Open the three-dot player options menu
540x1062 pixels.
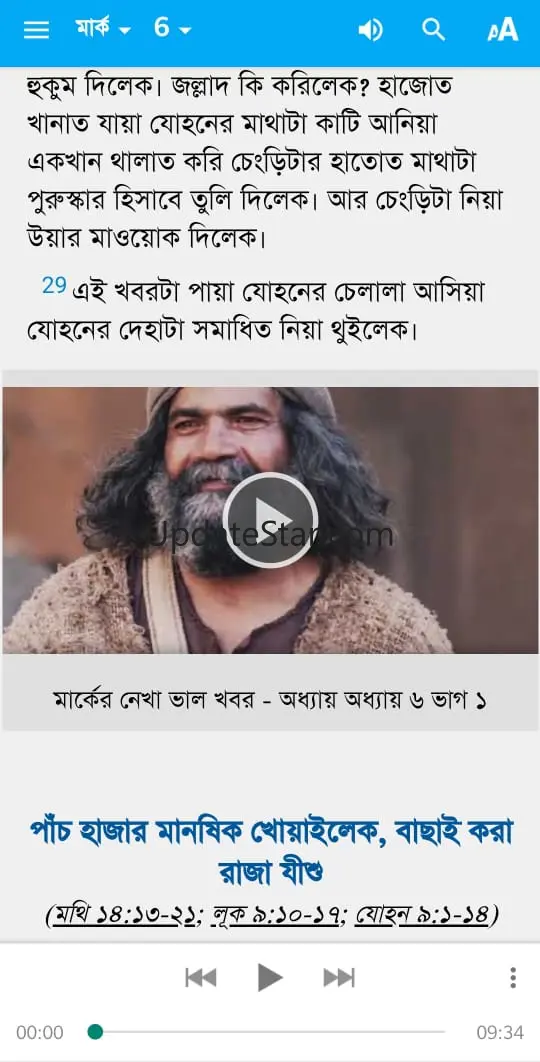513,977
